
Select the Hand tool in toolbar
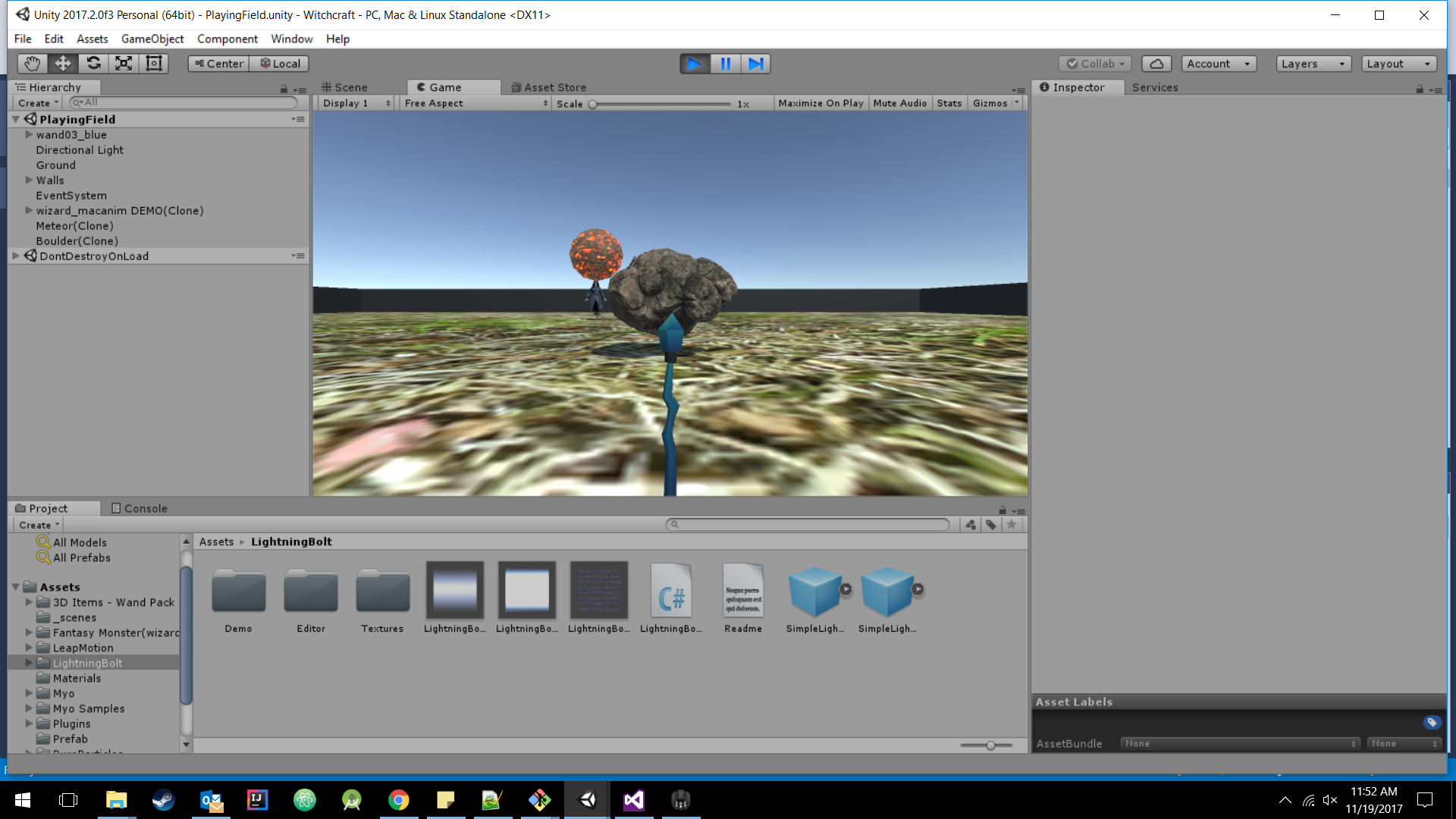32,64
